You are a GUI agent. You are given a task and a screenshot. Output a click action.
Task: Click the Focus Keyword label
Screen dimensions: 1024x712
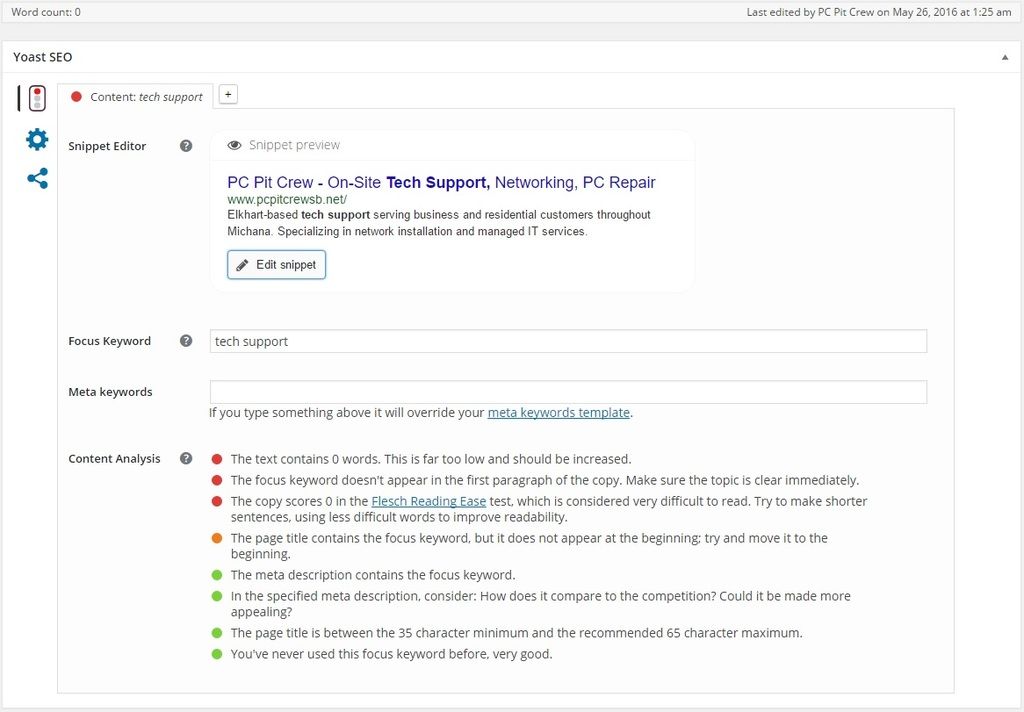(109, 340)
